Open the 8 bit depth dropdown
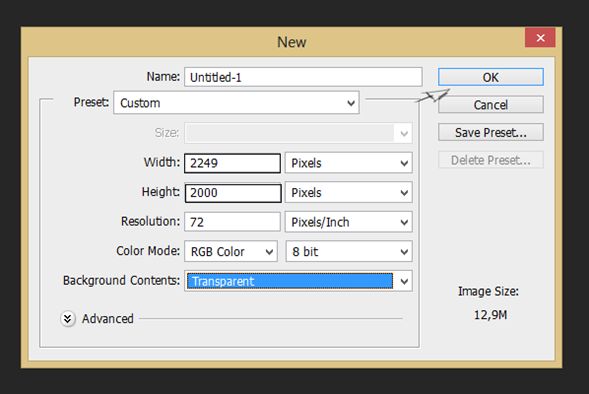Viewport: 589px width, 394px height. click(x=349, y=251)
